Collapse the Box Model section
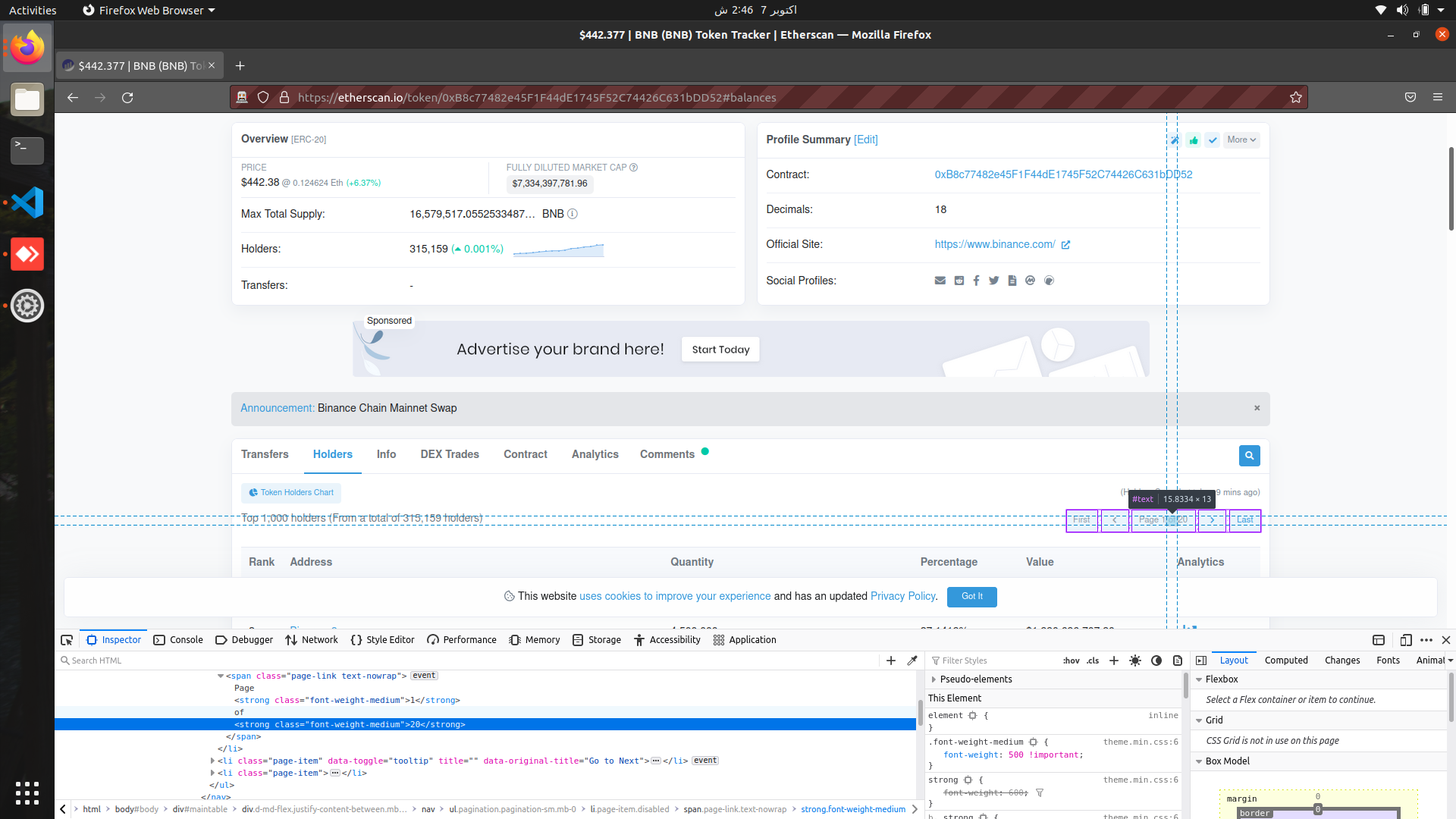The width and height of the screenshot is (1456, 819). (1199, 761)
